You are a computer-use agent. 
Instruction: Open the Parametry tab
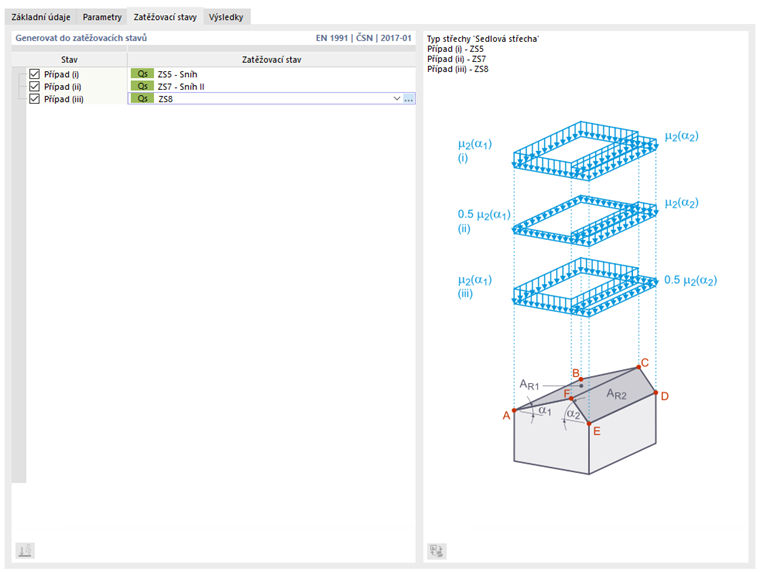tap(102, 17)
